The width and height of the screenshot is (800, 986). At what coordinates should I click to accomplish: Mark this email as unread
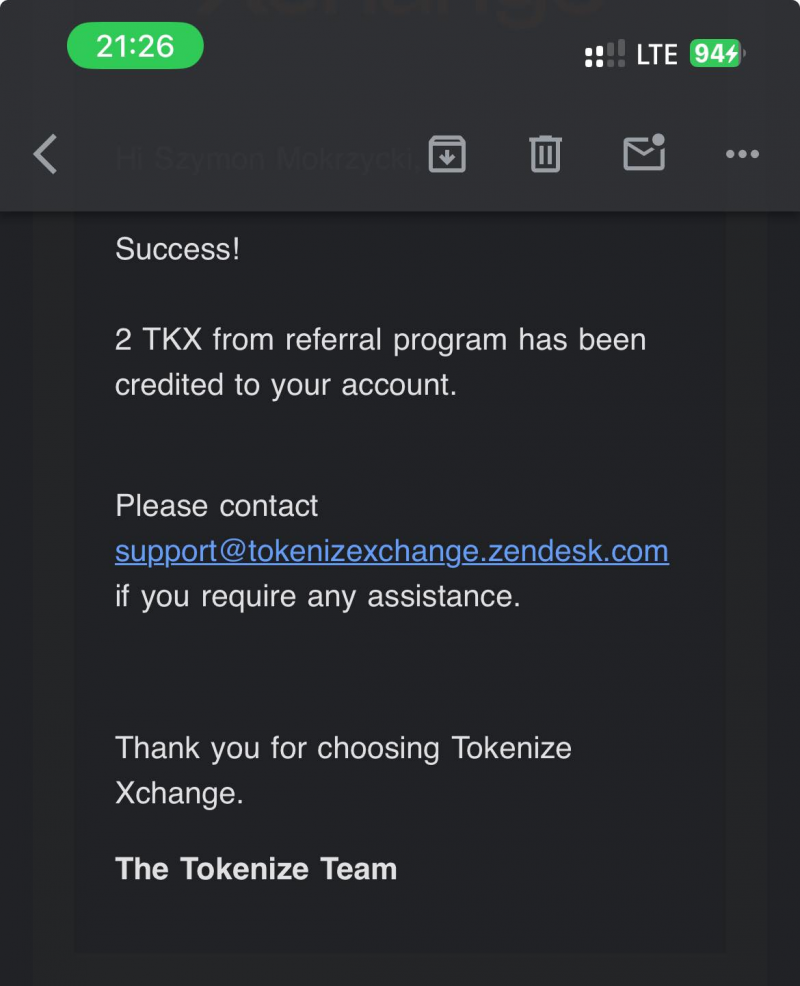pyautogui.click(x=644, y=153)
